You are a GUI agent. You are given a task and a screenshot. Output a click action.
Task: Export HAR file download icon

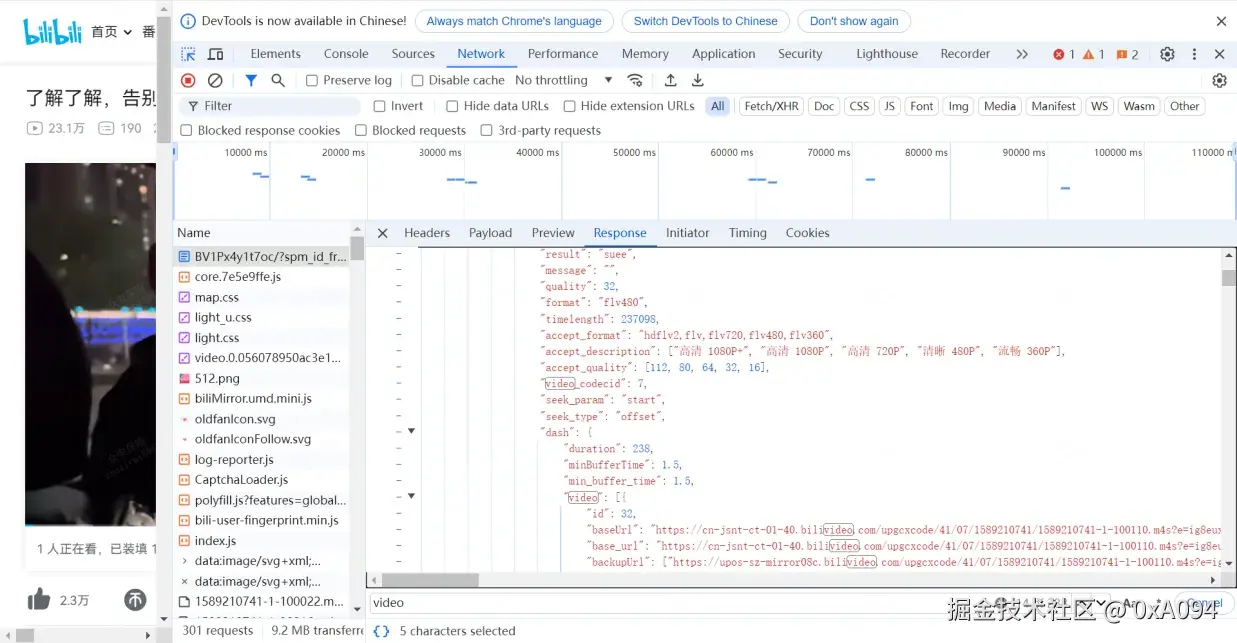[698, 80]
